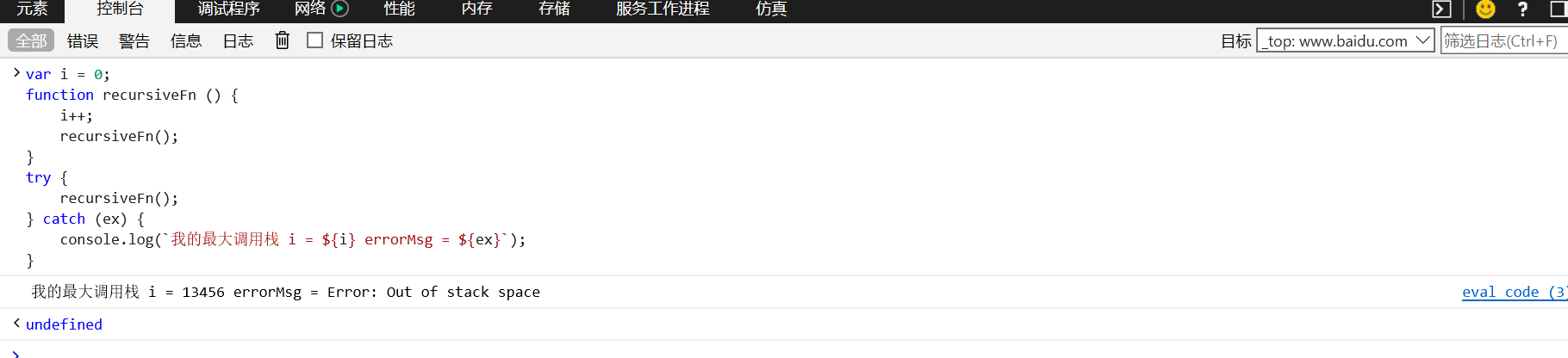
Task: Switch to the 调试程序 tab
Action: 228,9
